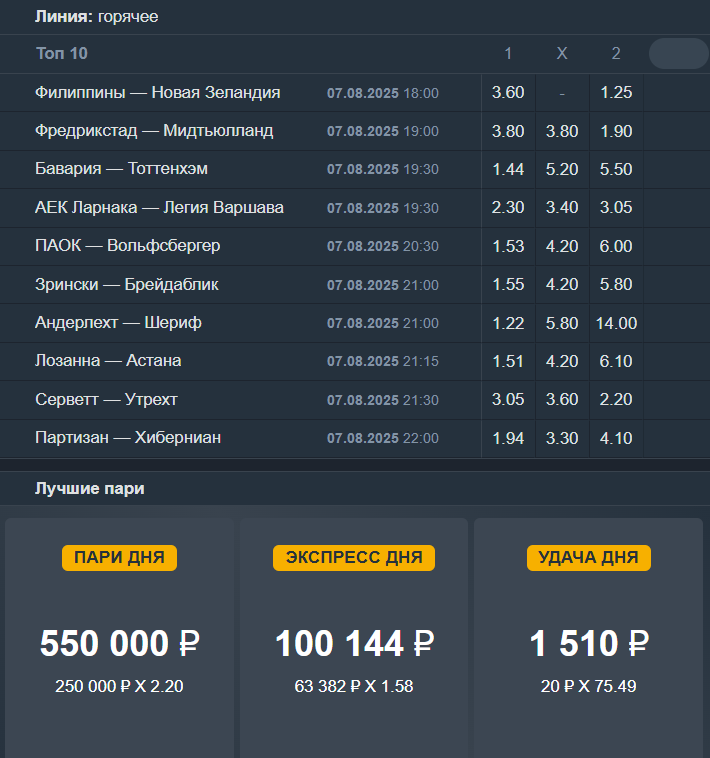Select draw 3.60 in Серветт — Утрехт
The width and height of the screenshot is (710, 758).
(x=562, y=399)
